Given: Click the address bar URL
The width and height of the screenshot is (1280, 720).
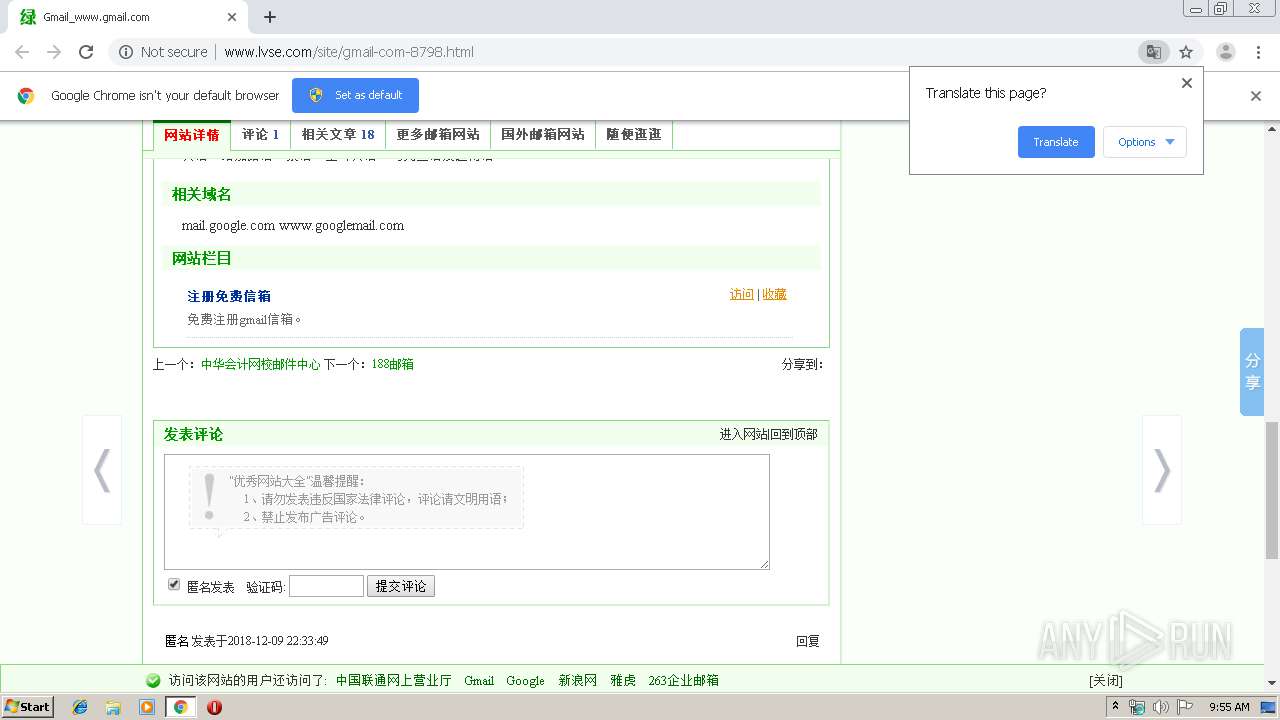Looking at the screenshot, I should pyautogui.click(x=349, y=52).
